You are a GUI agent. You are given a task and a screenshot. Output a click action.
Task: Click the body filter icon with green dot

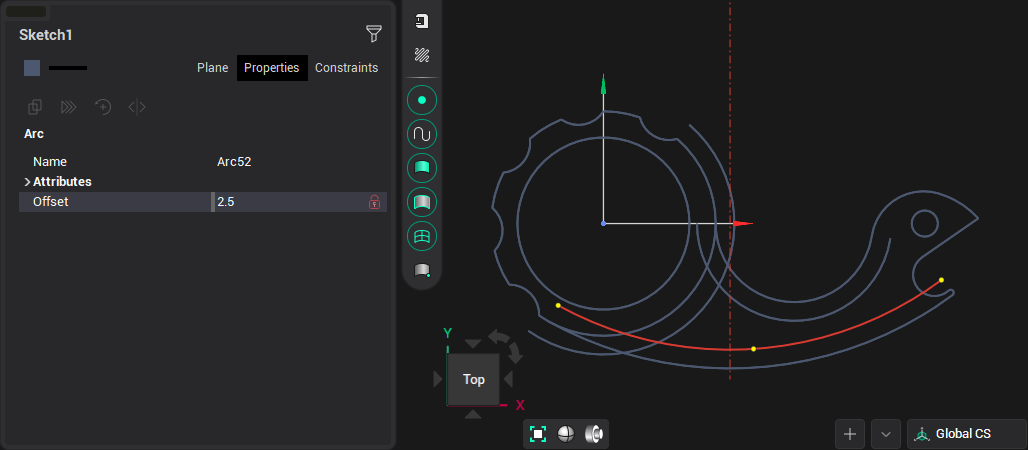coord(422,270)
